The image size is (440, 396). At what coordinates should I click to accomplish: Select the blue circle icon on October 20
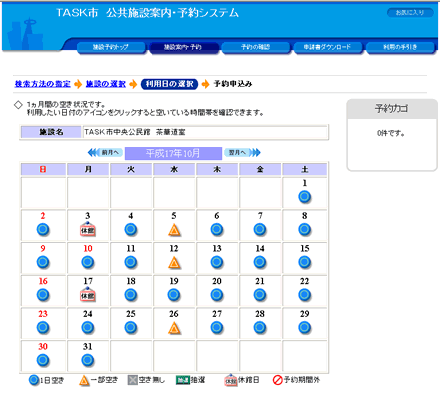(x=217, y=295)
